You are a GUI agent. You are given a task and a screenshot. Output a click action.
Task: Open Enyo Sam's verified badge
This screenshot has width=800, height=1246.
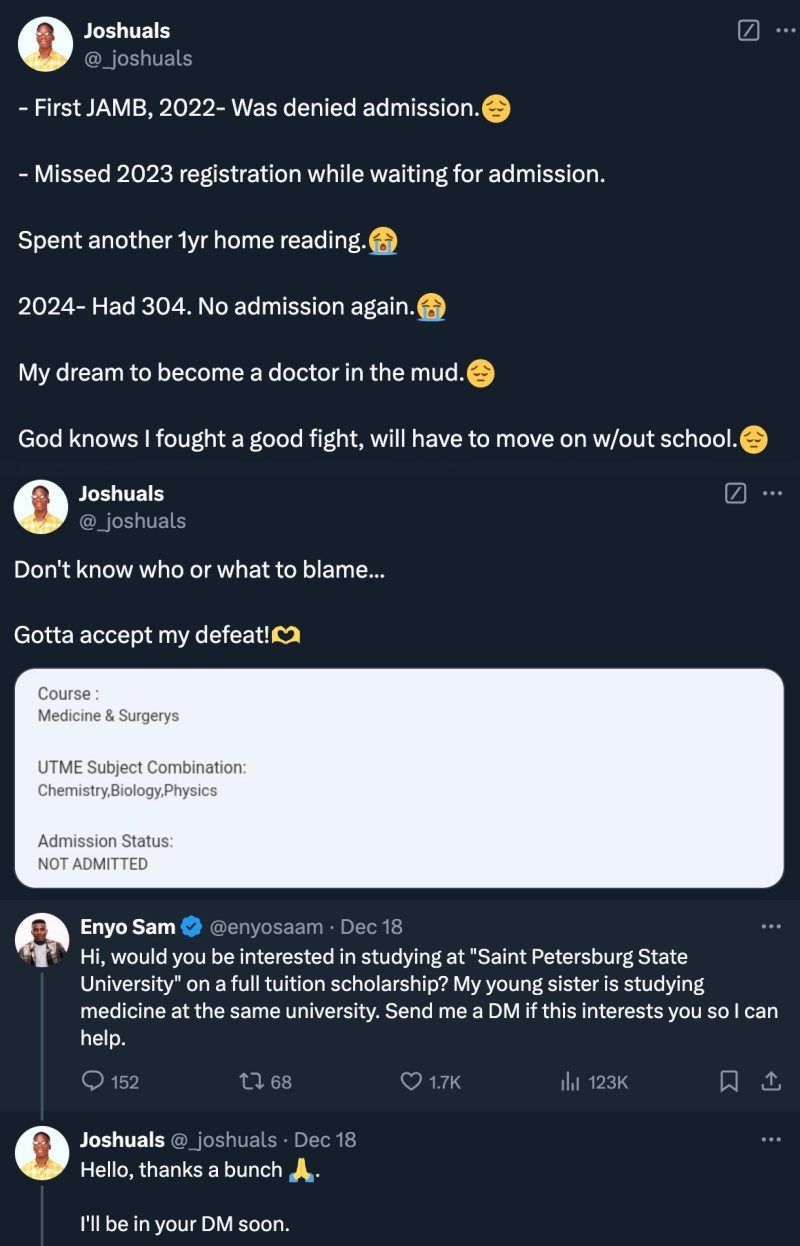coord(192,928)
